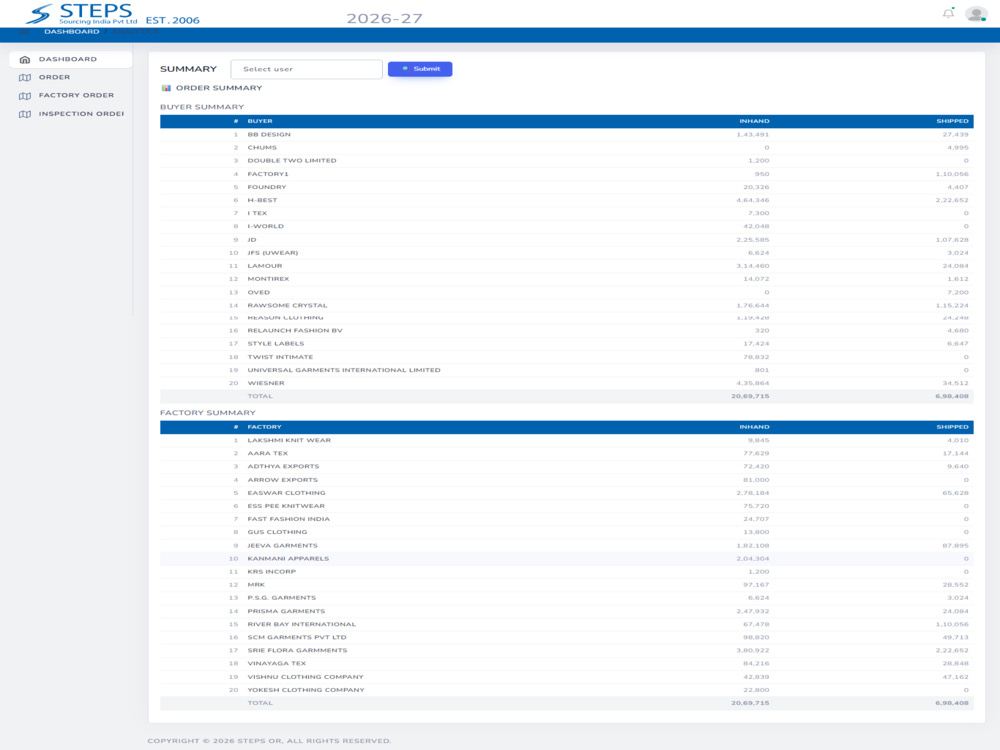
Task: Select the H-BEST buyer row
Action: point(566,200)
